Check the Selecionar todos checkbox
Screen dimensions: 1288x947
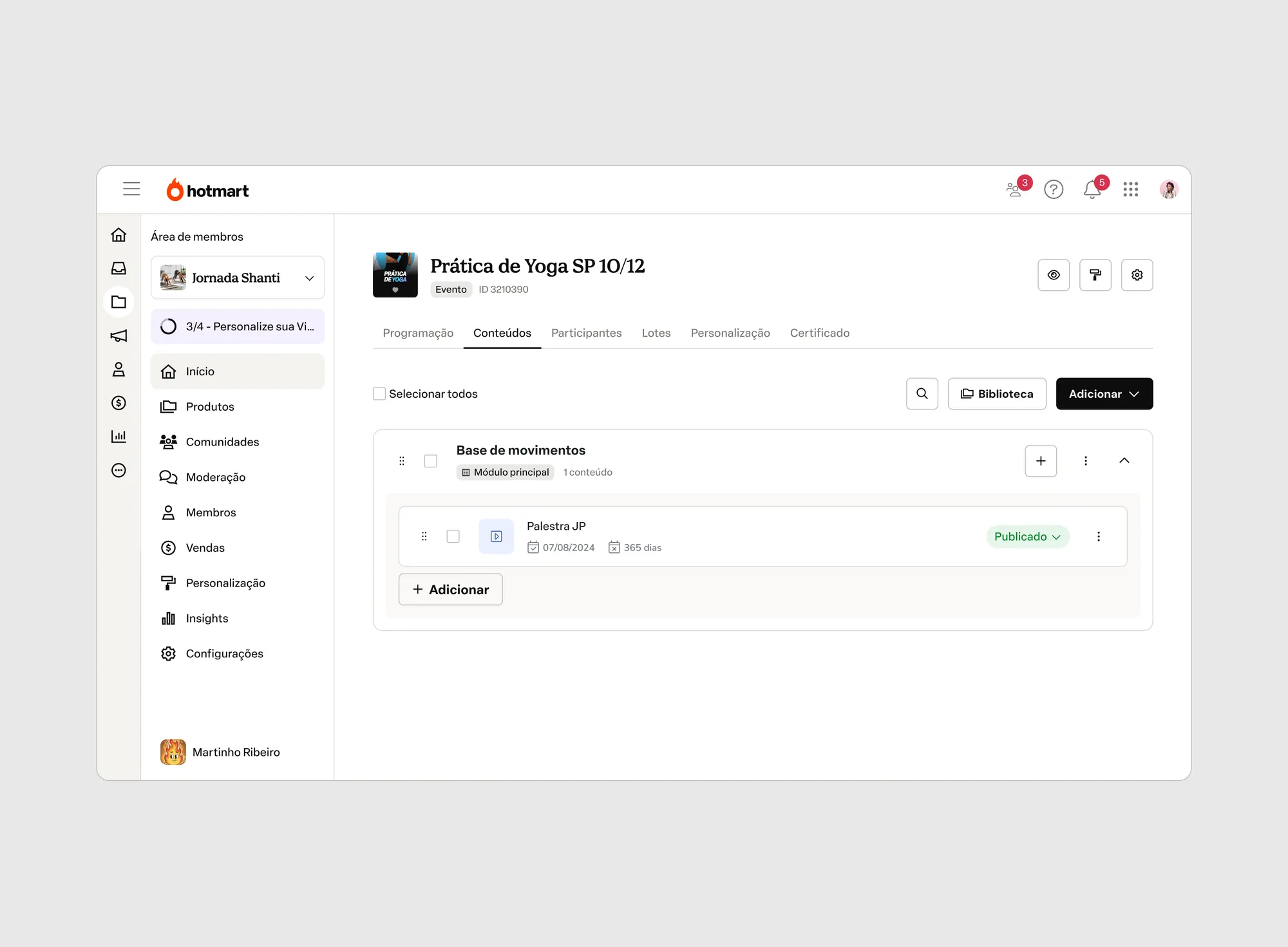click(x=379, y=393)
